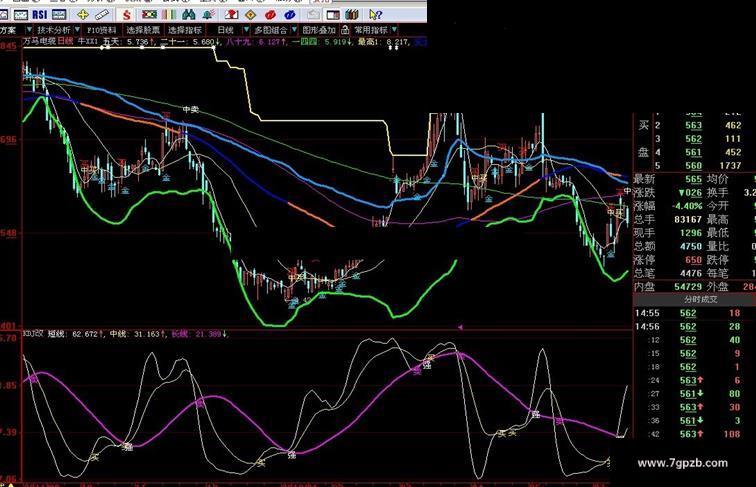Click the 二十一 moving average value 5.680

pyautogui.click(x=202, y=42)
